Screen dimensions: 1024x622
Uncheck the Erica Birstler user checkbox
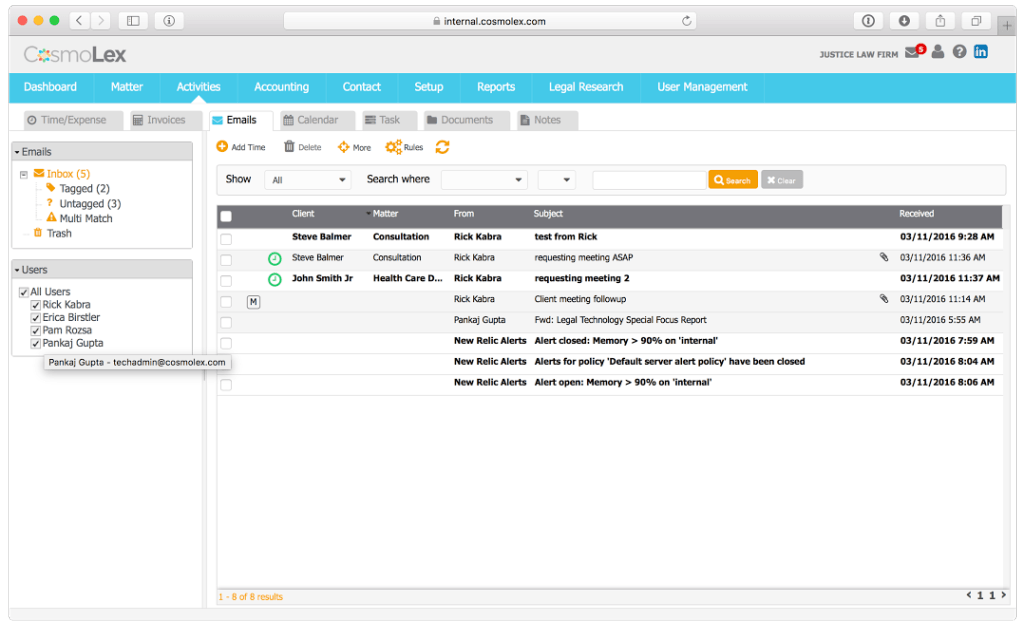coord(36,318)
